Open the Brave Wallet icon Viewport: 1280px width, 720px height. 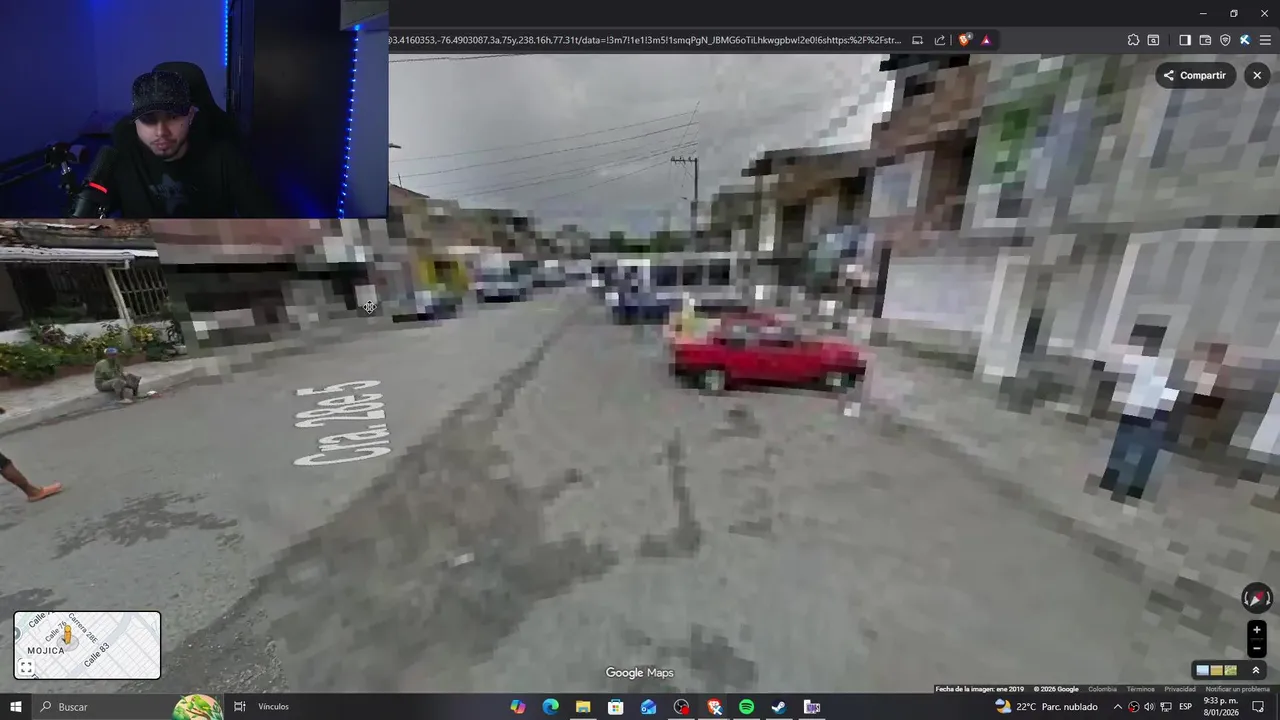click(1205, 40)
